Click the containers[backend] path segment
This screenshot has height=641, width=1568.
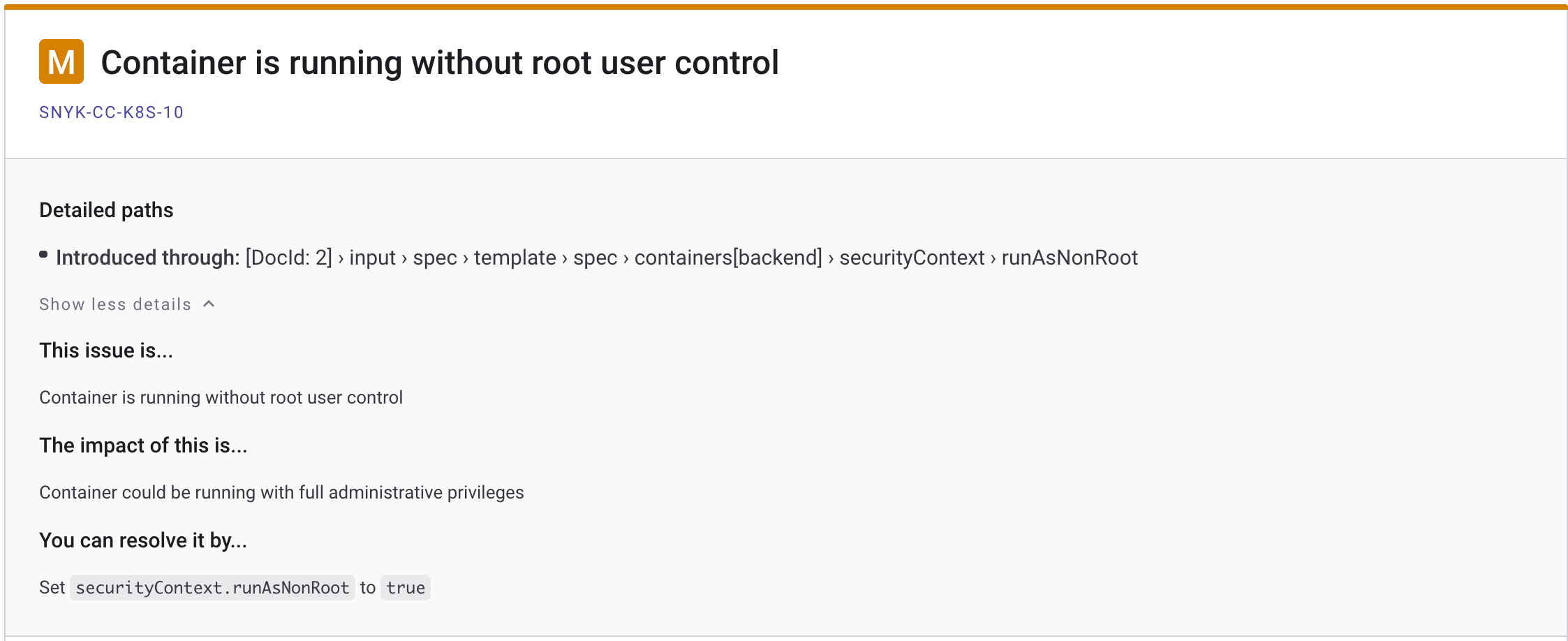click(728, 258)
